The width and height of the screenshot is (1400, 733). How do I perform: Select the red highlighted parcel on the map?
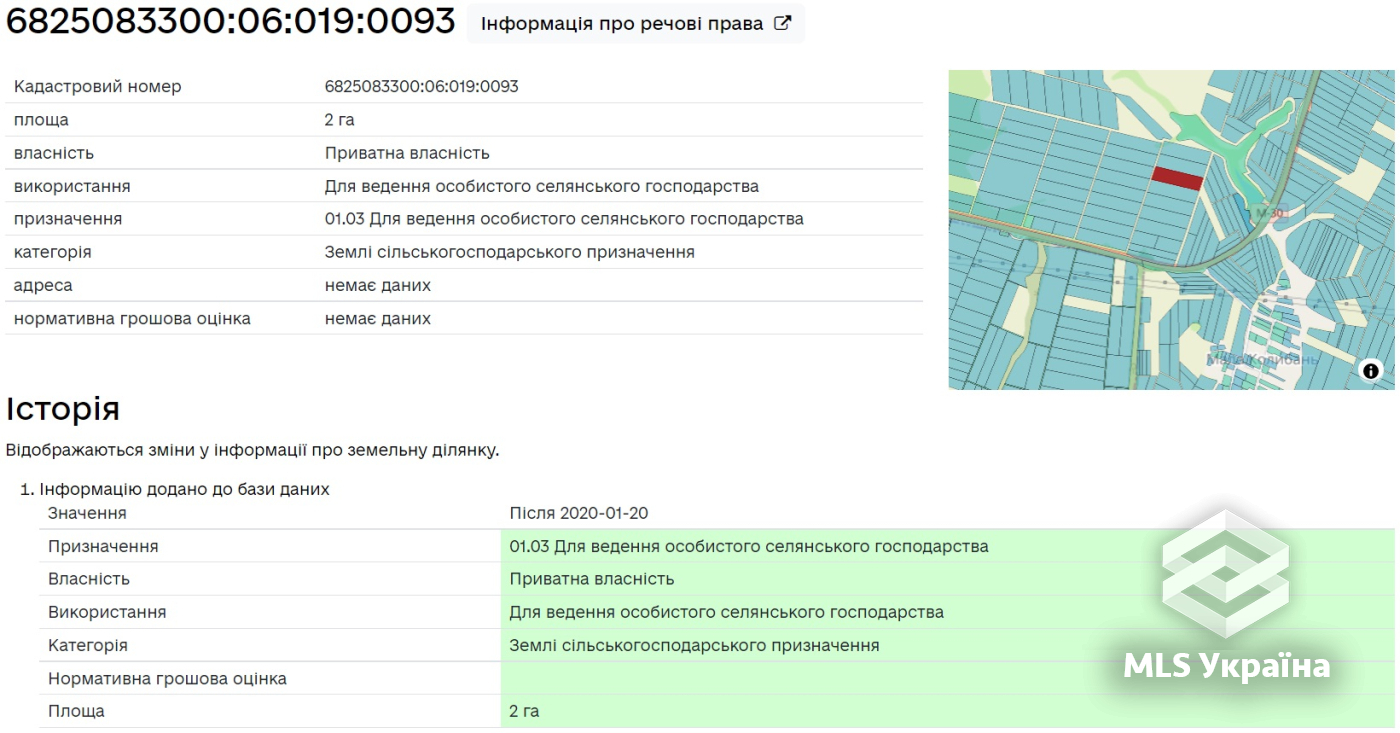1176,178
